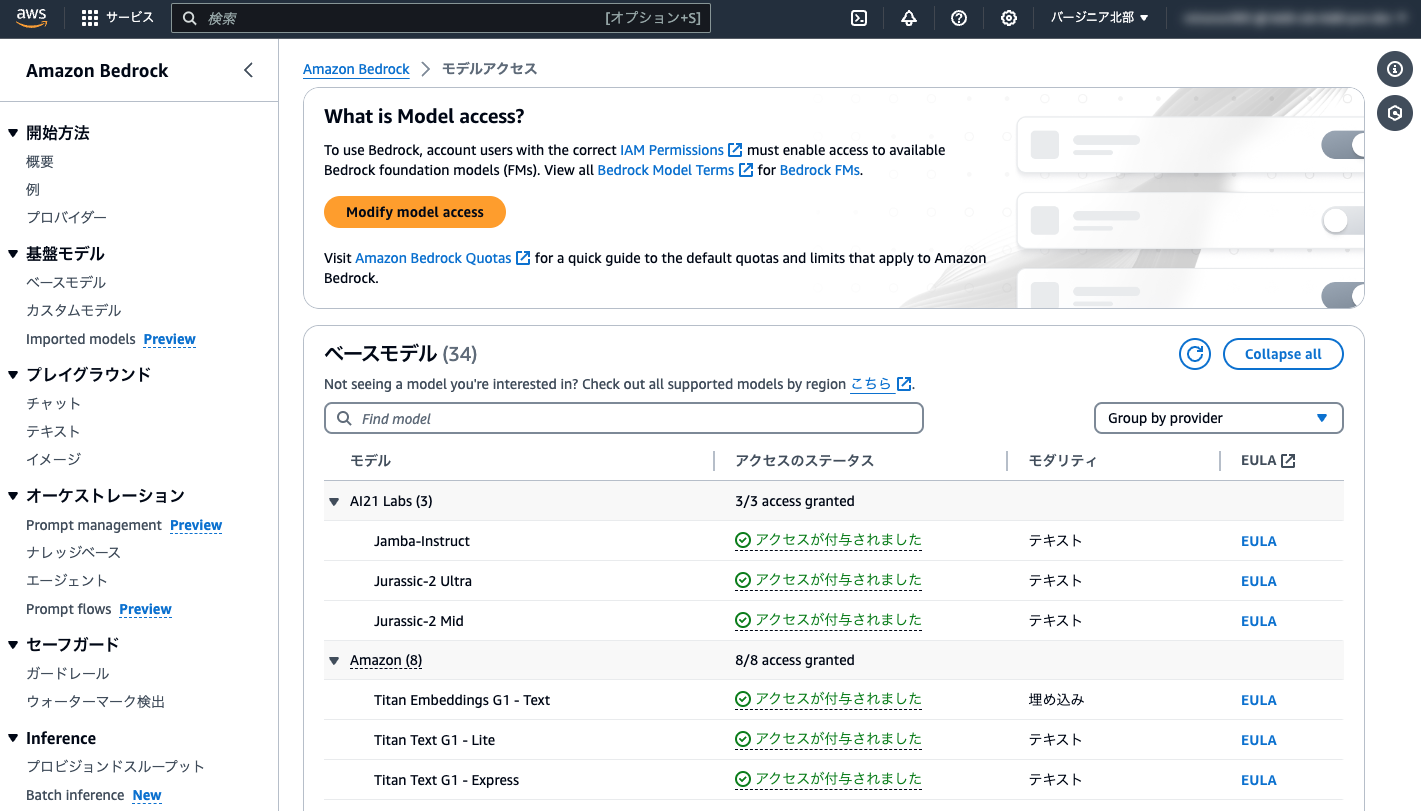Collapse the オーケストレーション sidebar section
The image size is (1421, 811).
tap(13, 496)
